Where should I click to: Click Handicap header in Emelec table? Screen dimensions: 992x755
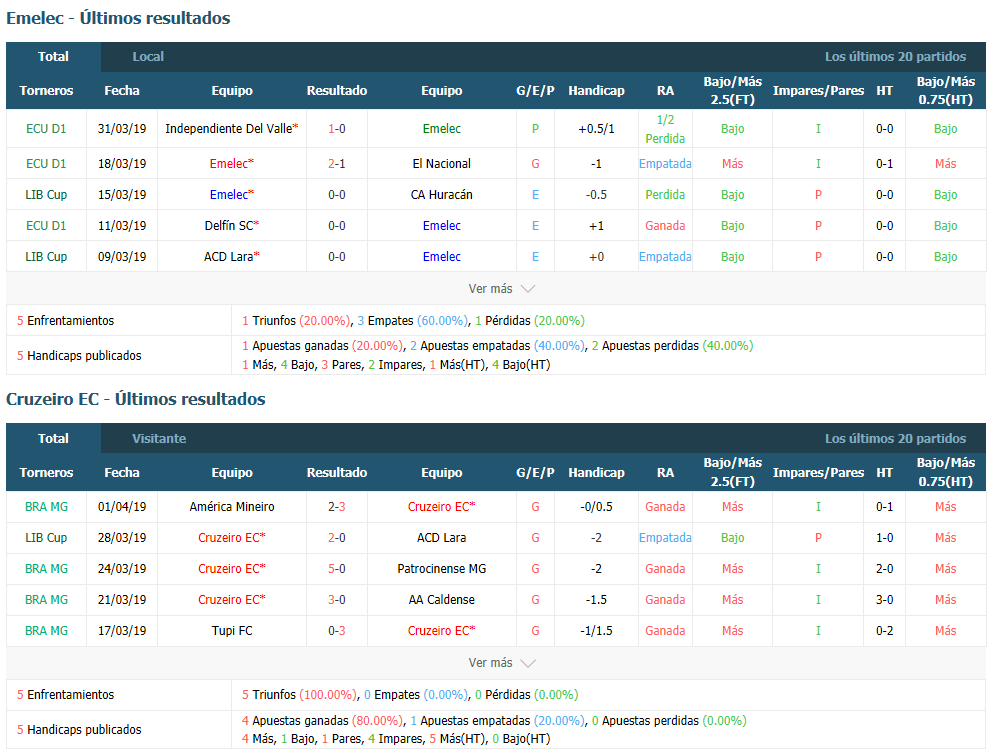click(x=596, y=90)
